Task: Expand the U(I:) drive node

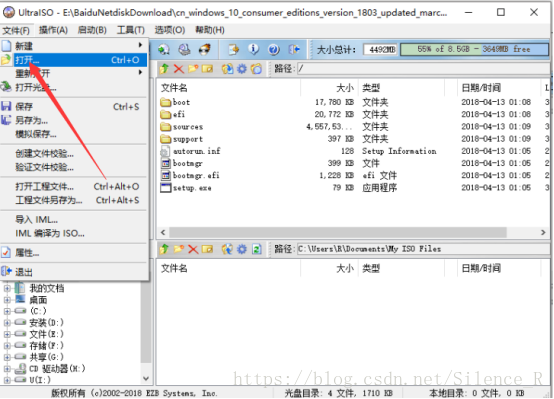Action: [7, 380]
